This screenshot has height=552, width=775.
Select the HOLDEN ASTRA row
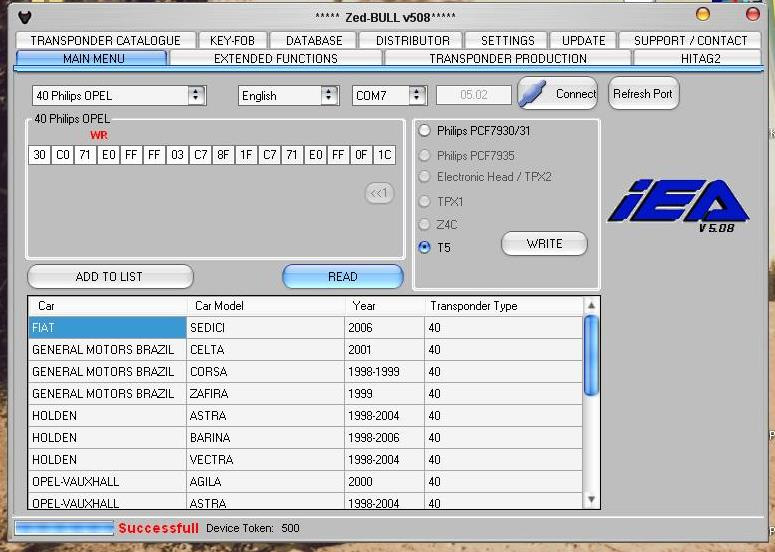[305, 416]
